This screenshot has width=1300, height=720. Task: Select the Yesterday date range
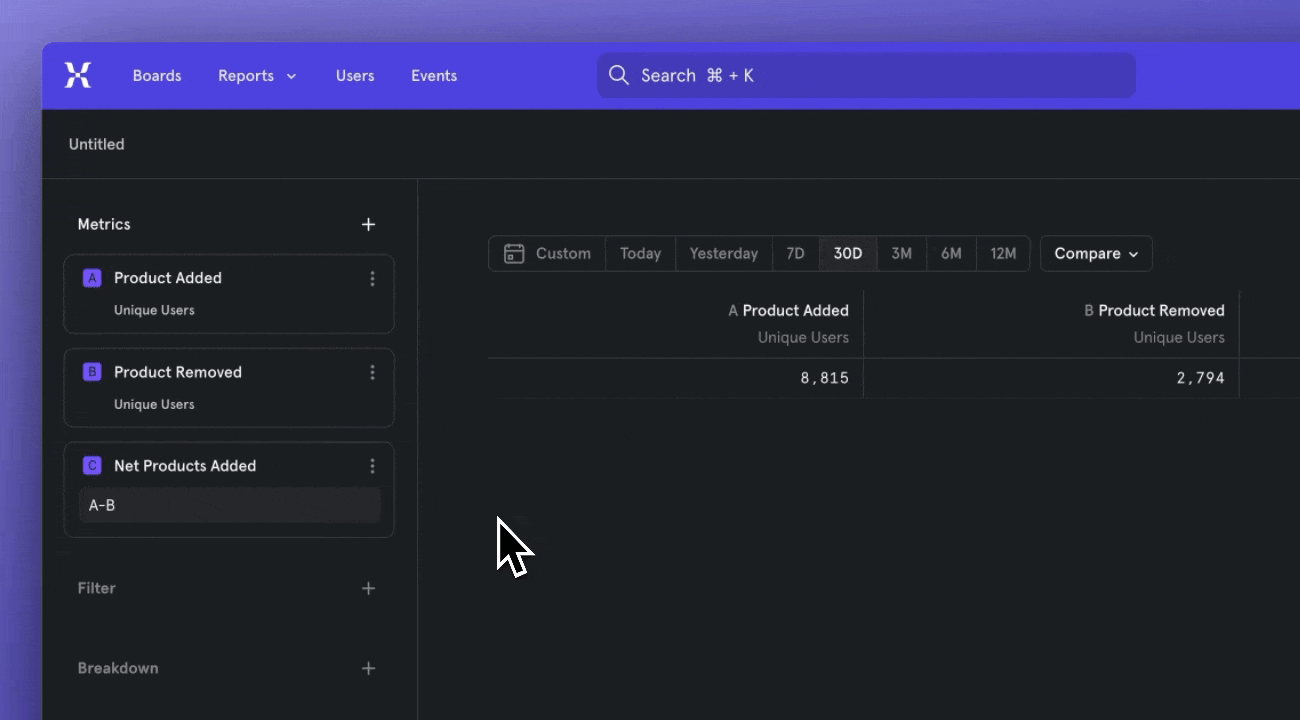(723, 253)
